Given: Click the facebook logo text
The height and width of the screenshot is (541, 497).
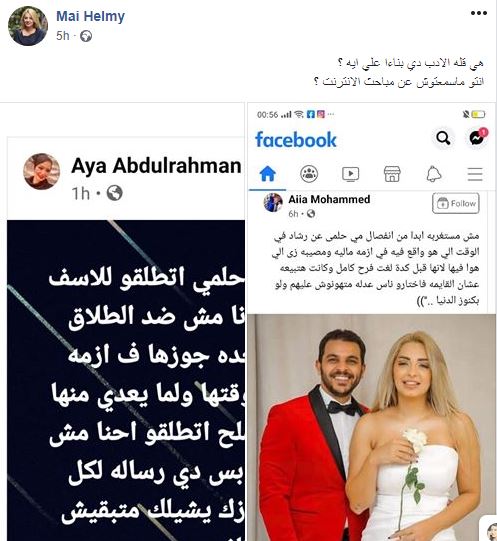Looking at the screenshot, I should click(296, 140).
